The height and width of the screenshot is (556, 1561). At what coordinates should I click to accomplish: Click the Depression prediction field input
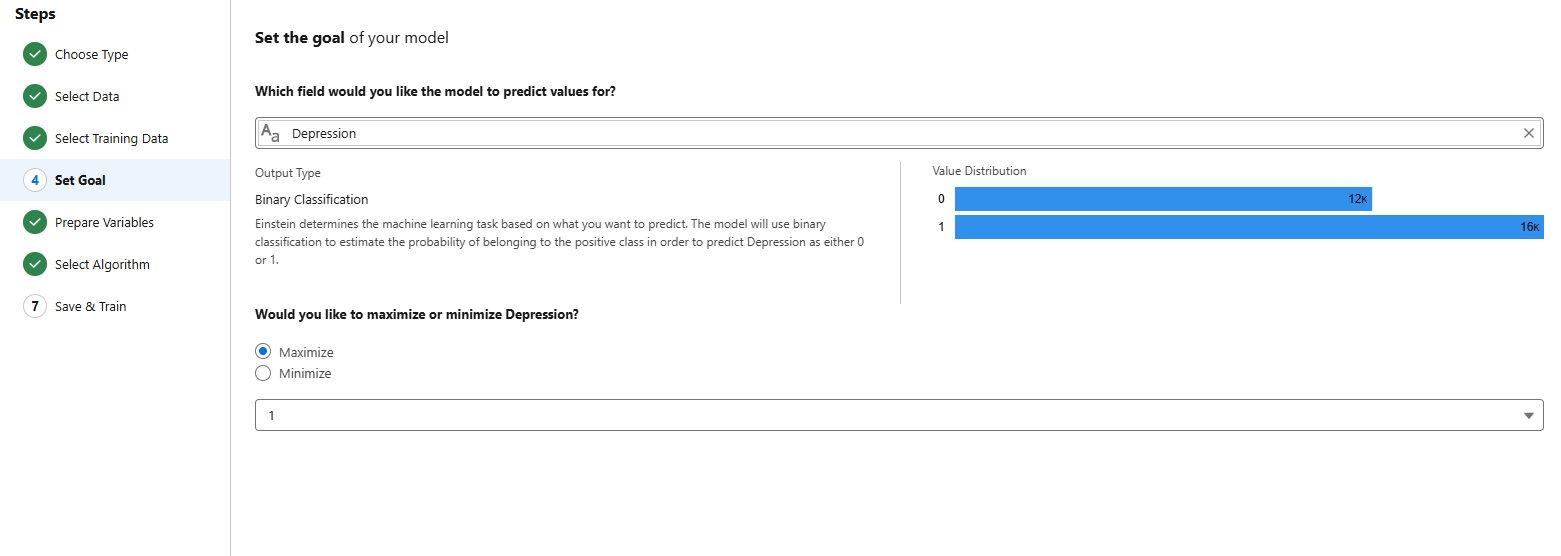tap(900, 133)
